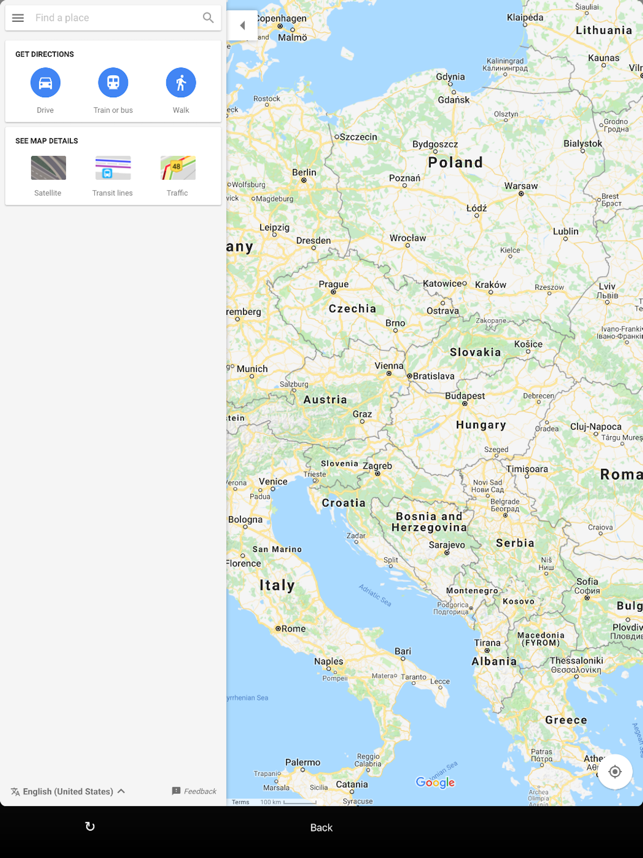Click the Kosovo label

point(518,601)
